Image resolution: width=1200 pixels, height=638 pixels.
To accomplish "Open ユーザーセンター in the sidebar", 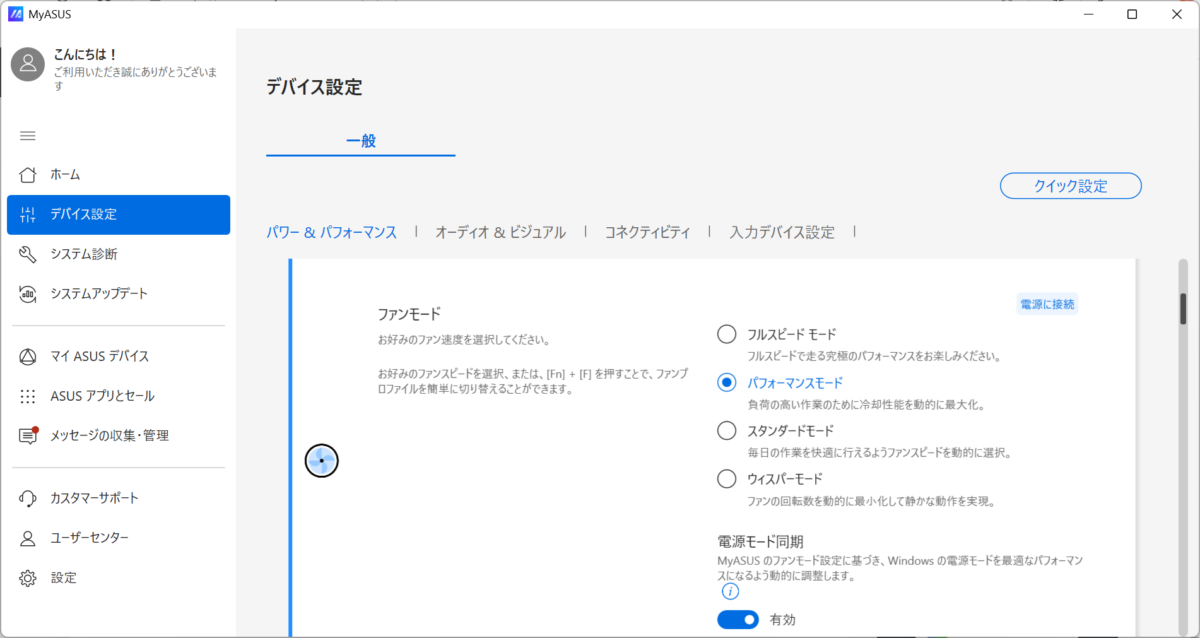I will 118,538.
